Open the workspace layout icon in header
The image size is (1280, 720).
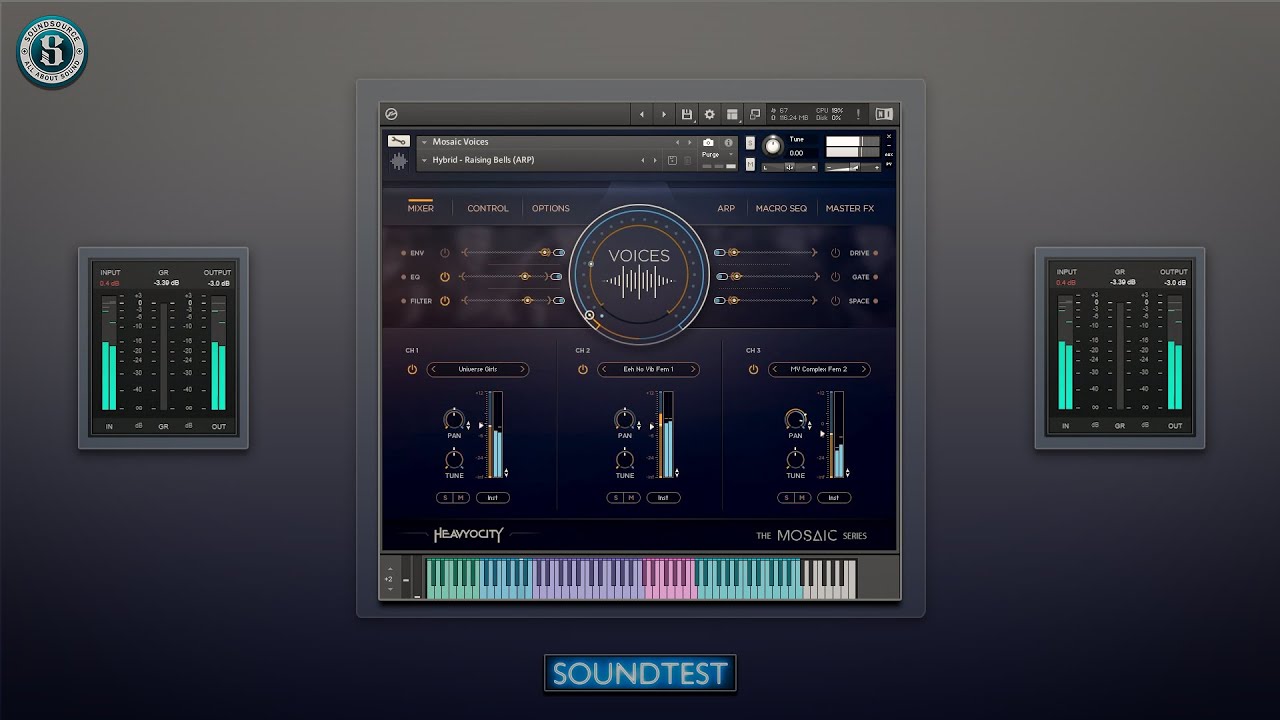tap(732, 114)
